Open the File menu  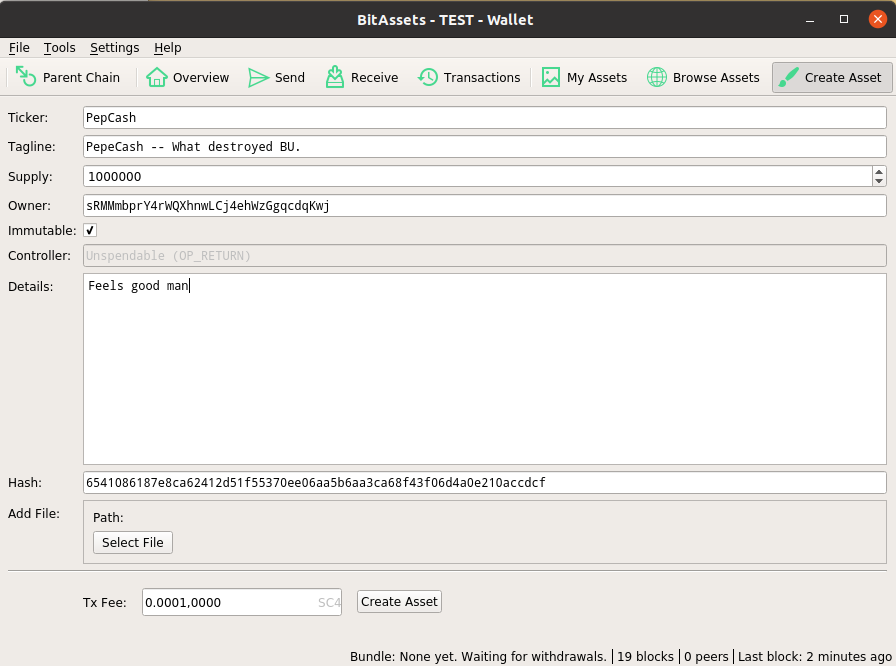tap(19, 47)
